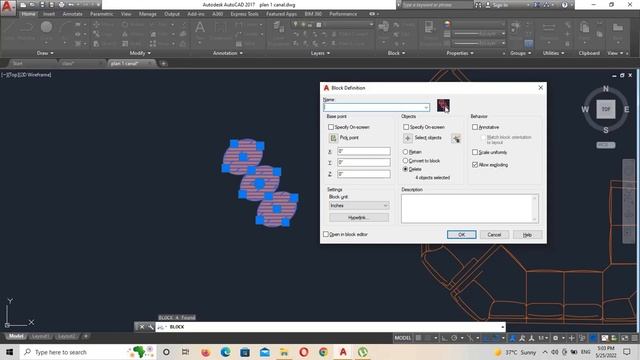
Task: Switch to the Parametric ribbon tab
Action: pyautogui.click(x=102, y=14)
